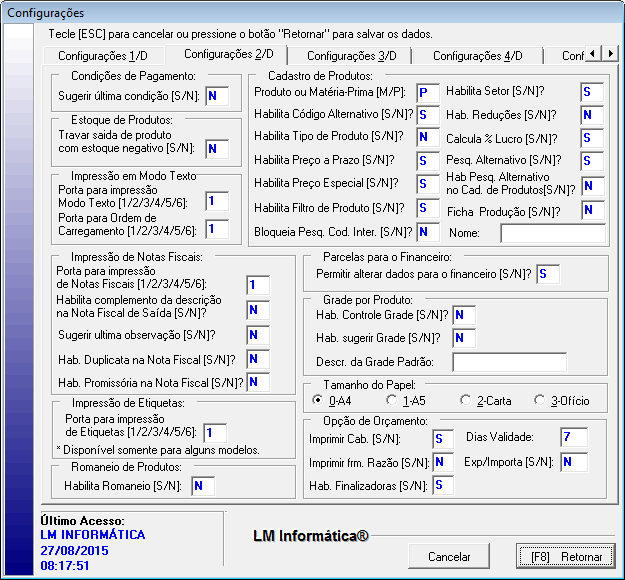This screenshot has height=580, width=625.
Task: Open the Configurações 3/D tab
Action: point(350,55)
